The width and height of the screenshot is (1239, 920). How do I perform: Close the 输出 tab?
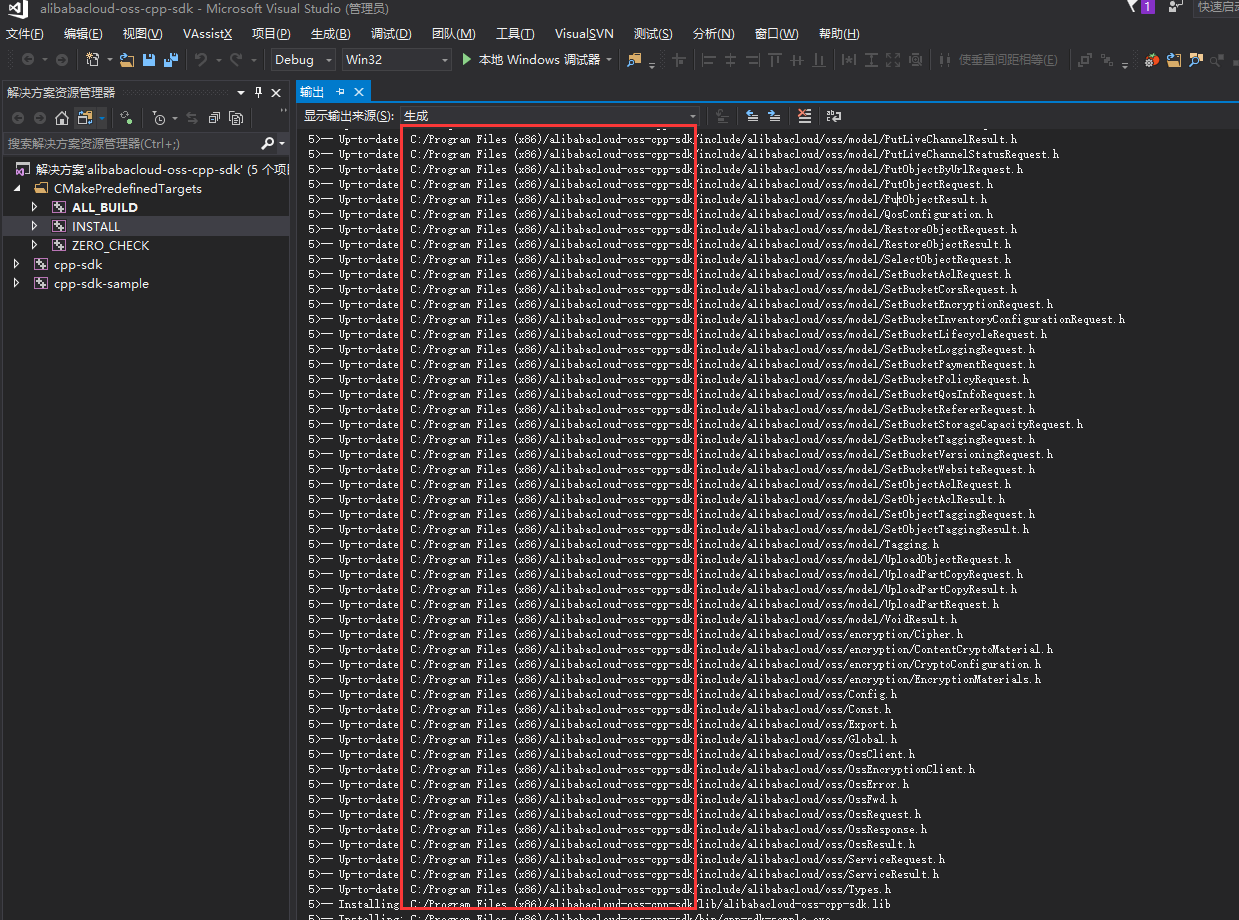pyautogui.click(x=359, y=92)
